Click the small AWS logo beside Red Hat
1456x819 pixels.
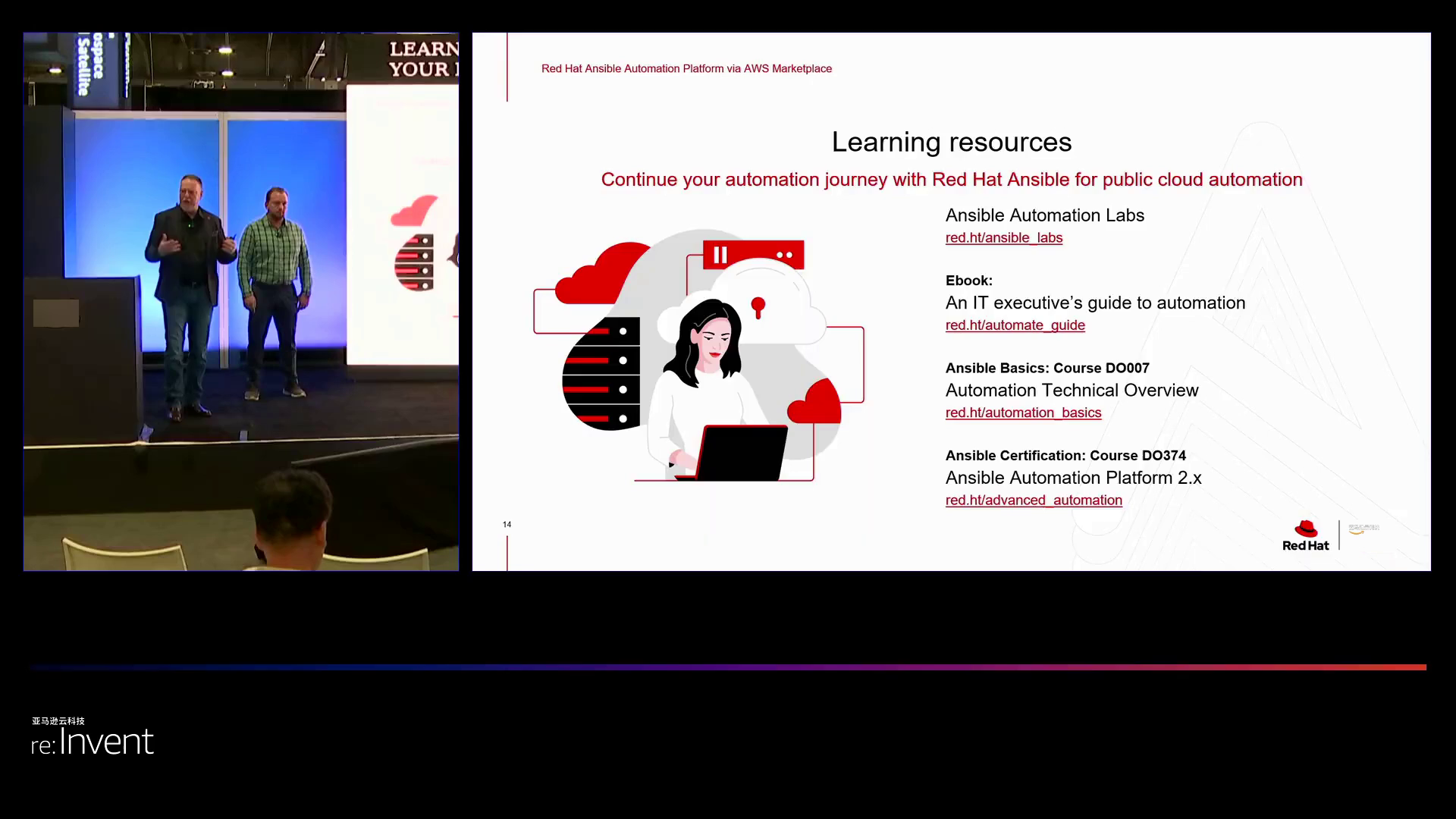point(1363,529)
